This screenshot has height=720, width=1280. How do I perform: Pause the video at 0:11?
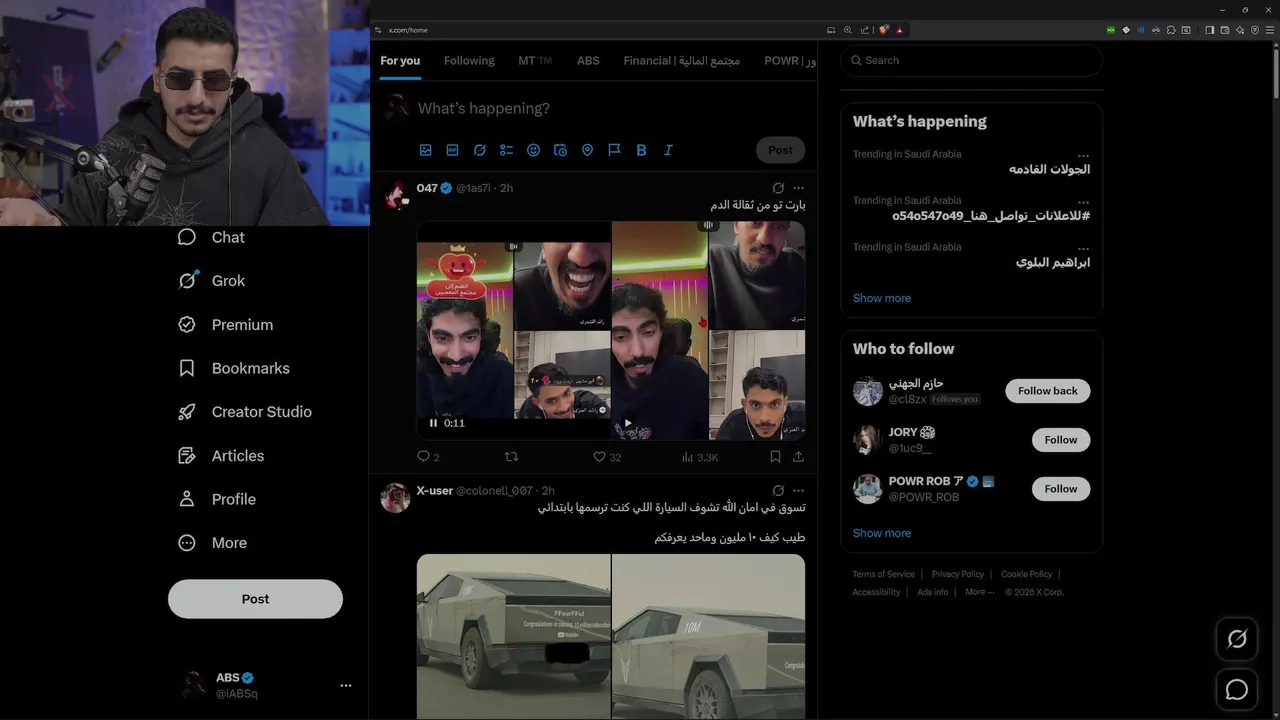(433, 423)
